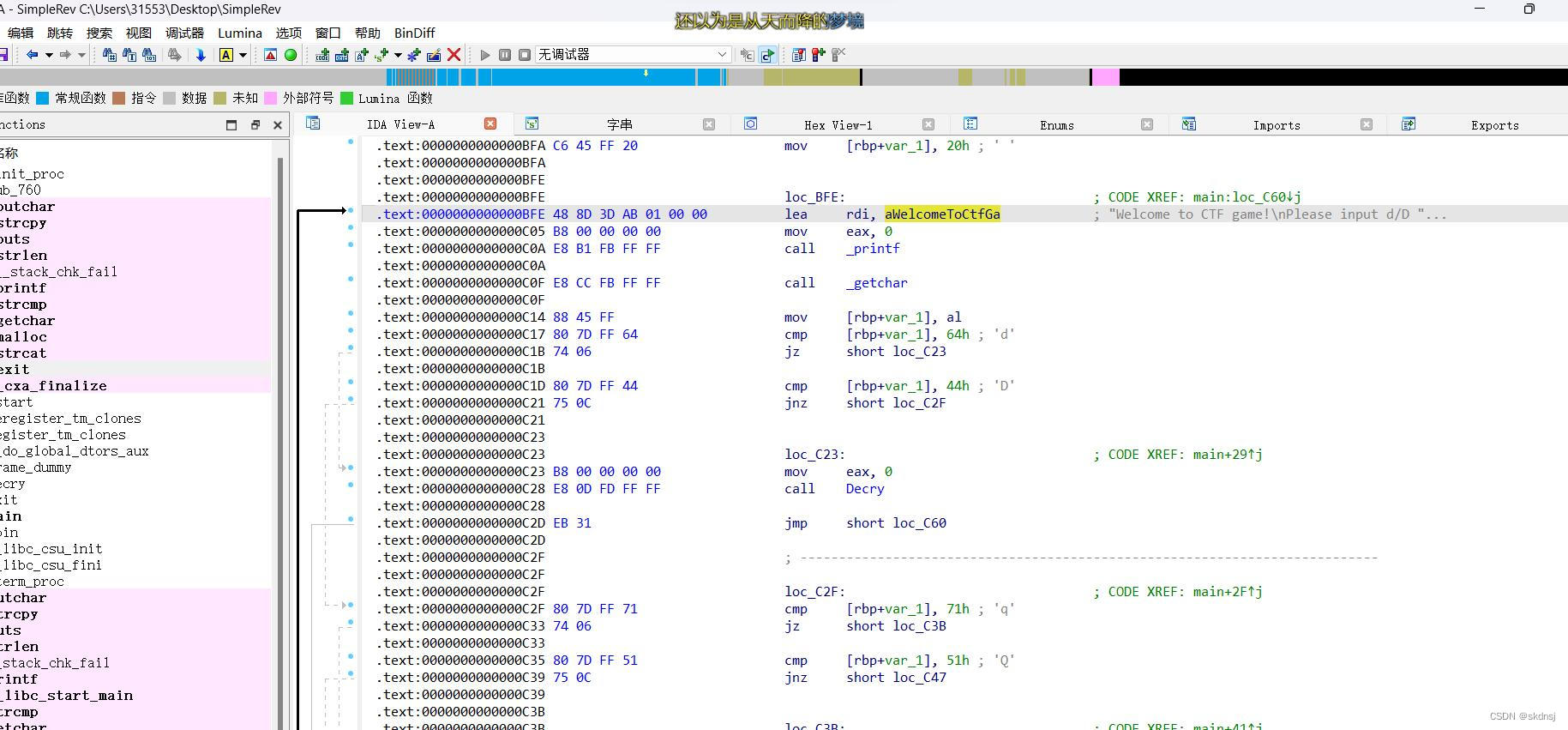Image resolution: width=1568 pixels, height=730 pixels.
Task: Click the 常规函数 blue legend swatch
Action: point(42,98)
